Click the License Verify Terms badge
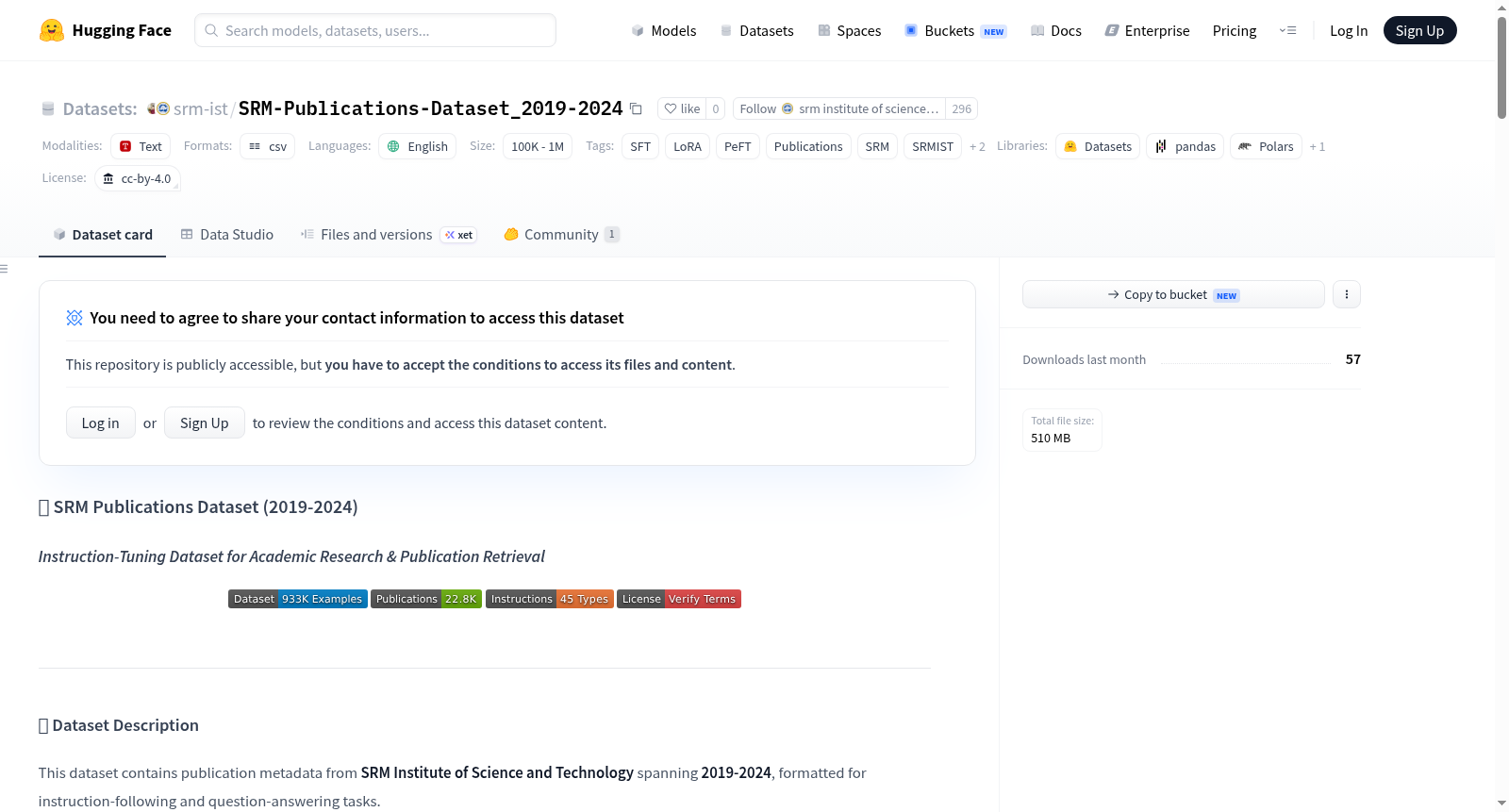This screenshot has width=1509, height=812. tap(679, 599)
